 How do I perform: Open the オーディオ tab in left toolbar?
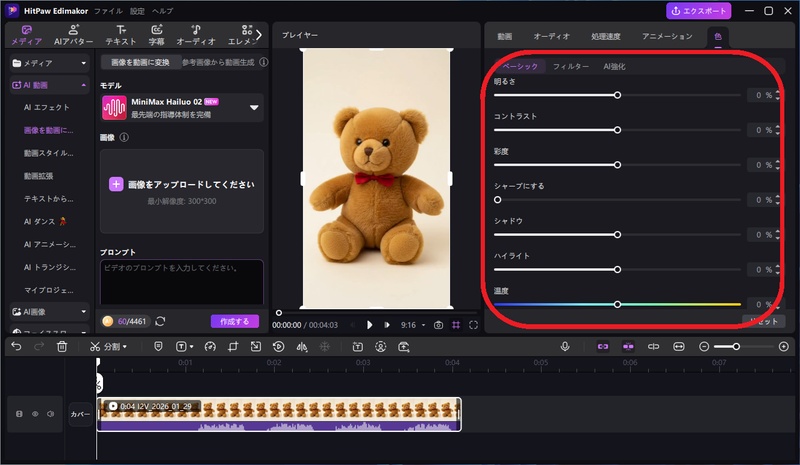coord(196,35)
